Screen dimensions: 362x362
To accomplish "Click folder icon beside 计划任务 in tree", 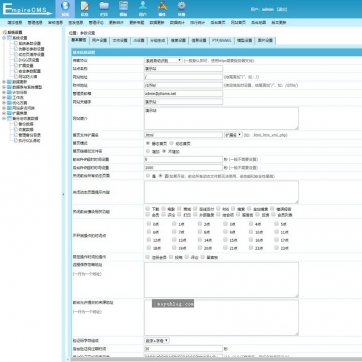I will click(x=9, y=92).
